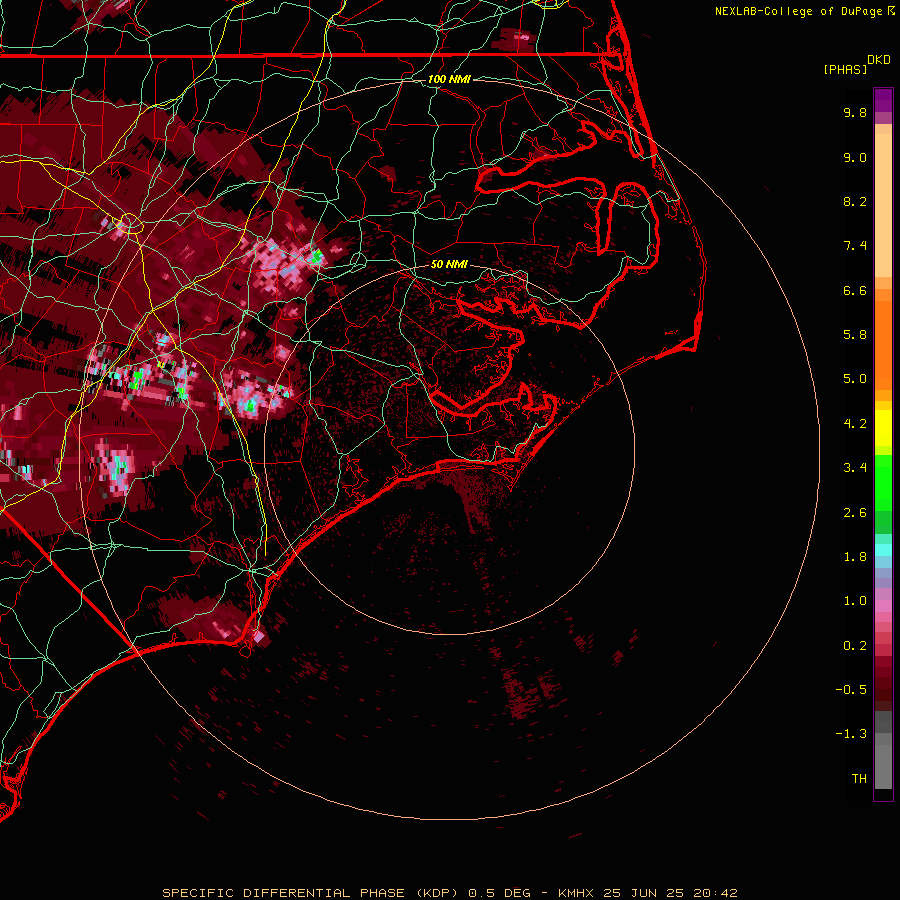Viewport: 900px width, 900px height.
Task: Click the 1.0 scale label
Action: point(855,601)
